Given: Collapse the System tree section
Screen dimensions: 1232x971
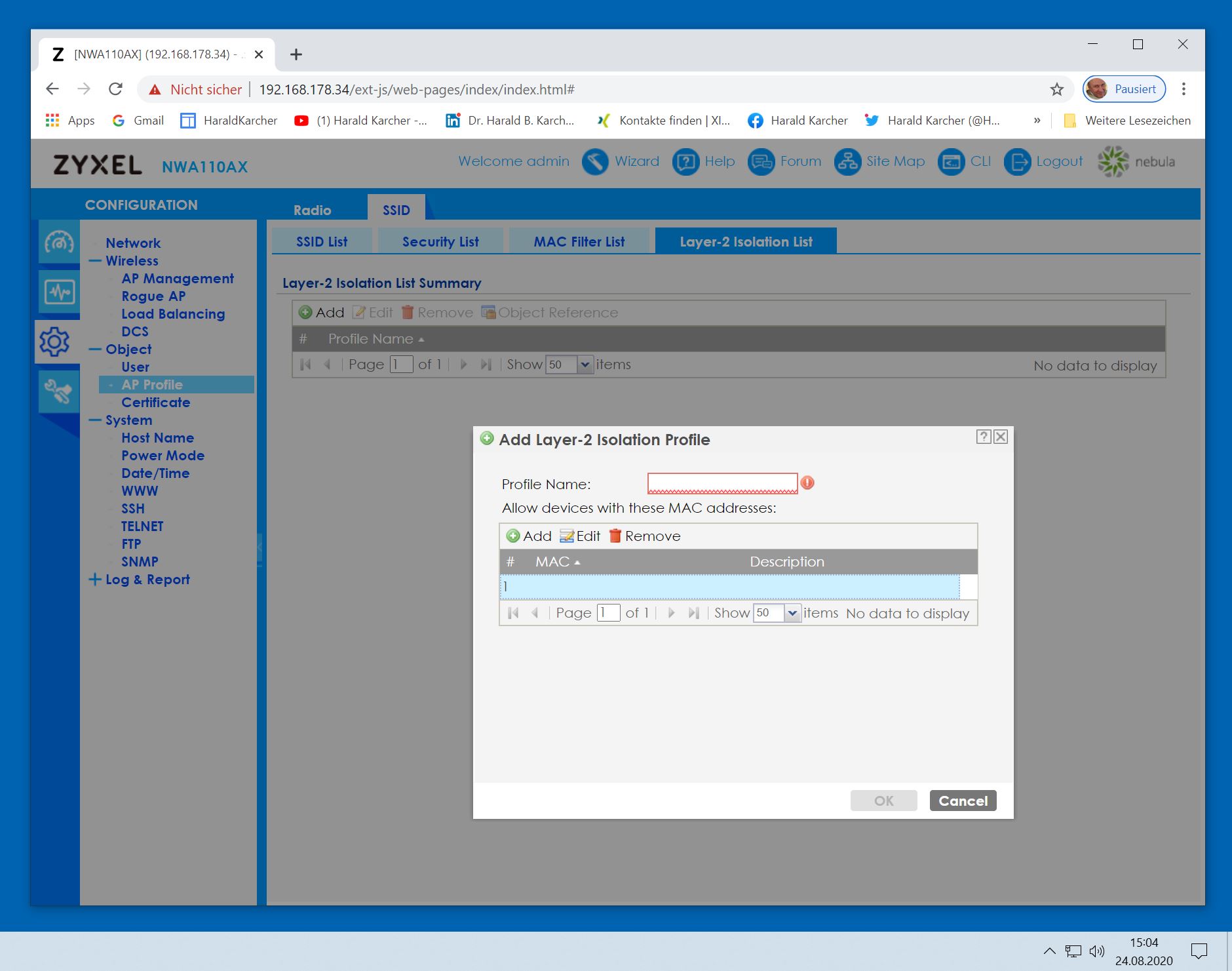Looking at the screenshot, I should (95, 420).
